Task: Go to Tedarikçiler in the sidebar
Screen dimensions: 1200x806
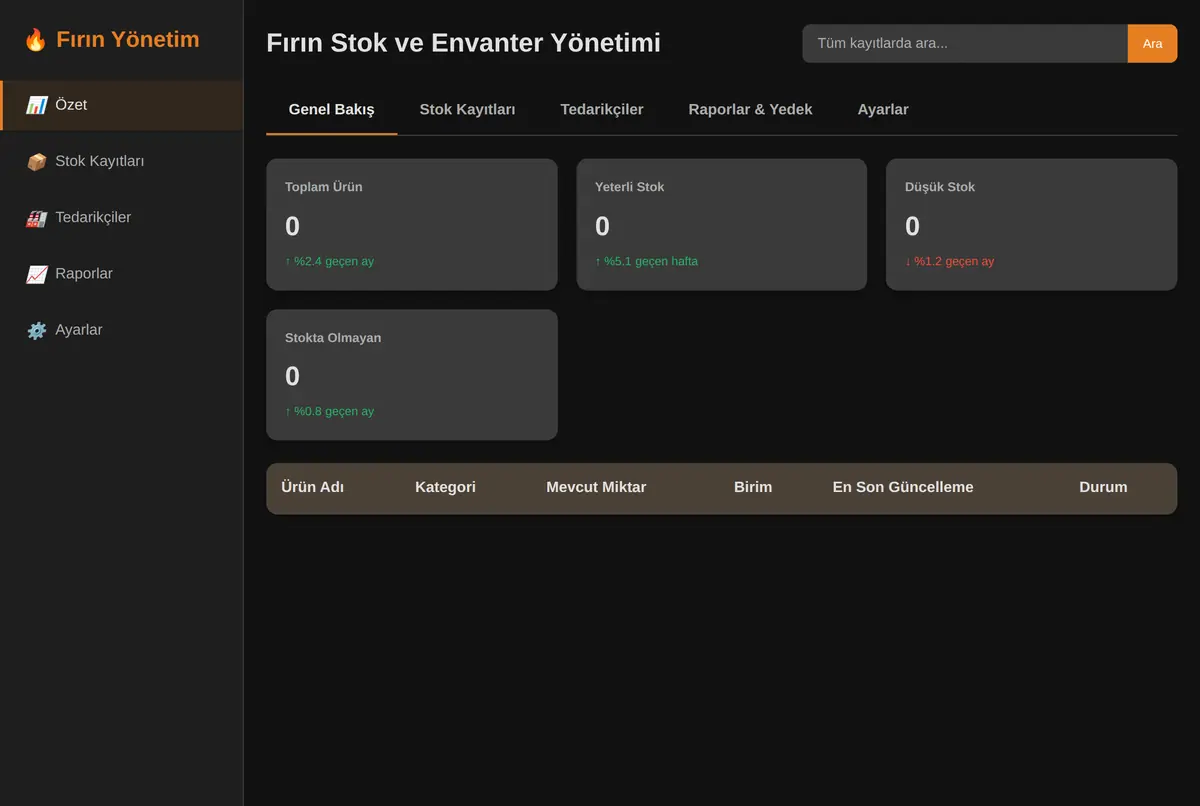Action: click(121, 217)
